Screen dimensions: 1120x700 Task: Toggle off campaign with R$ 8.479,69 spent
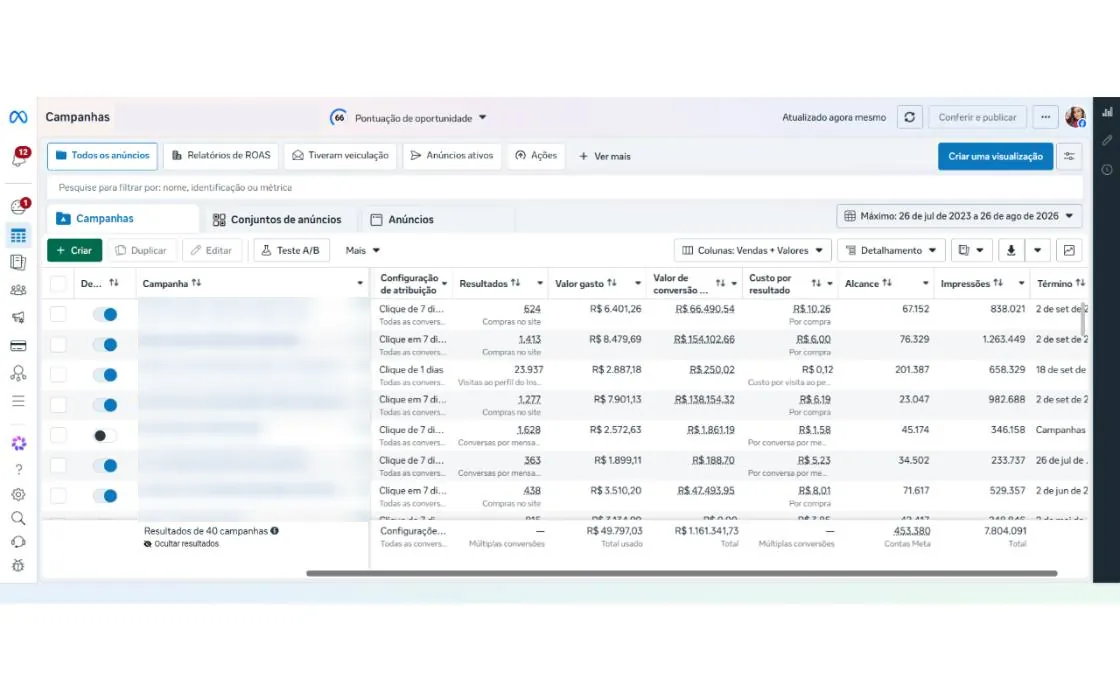click(x=105, y=344)
